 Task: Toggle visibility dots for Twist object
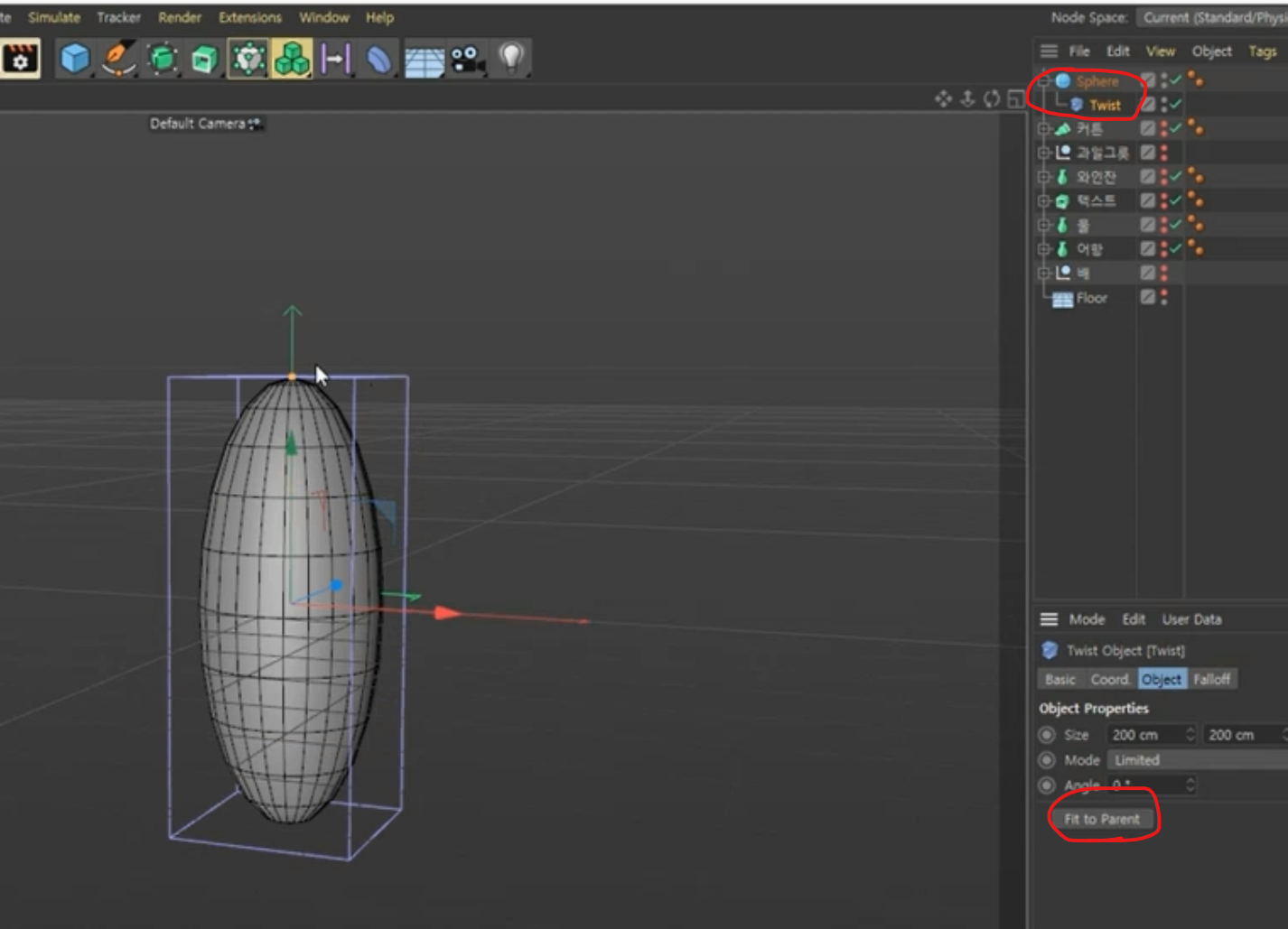point(1164,105)
